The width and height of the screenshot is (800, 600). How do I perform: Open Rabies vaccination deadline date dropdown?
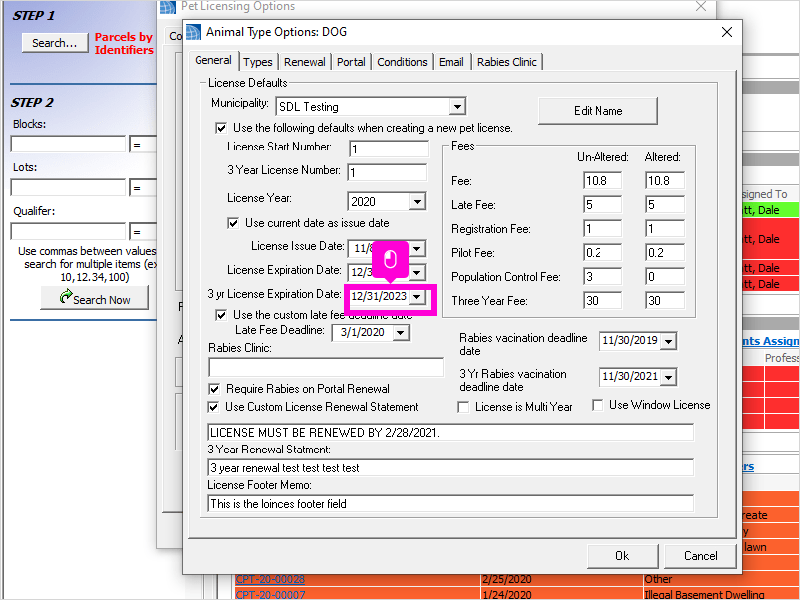tap(668, 341)
